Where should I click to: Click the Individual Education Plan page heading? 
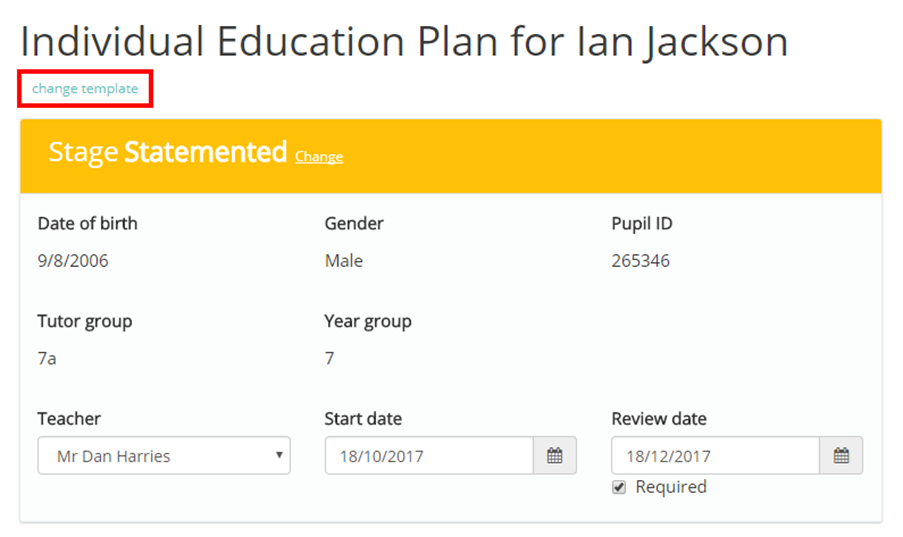coord(404,42)
